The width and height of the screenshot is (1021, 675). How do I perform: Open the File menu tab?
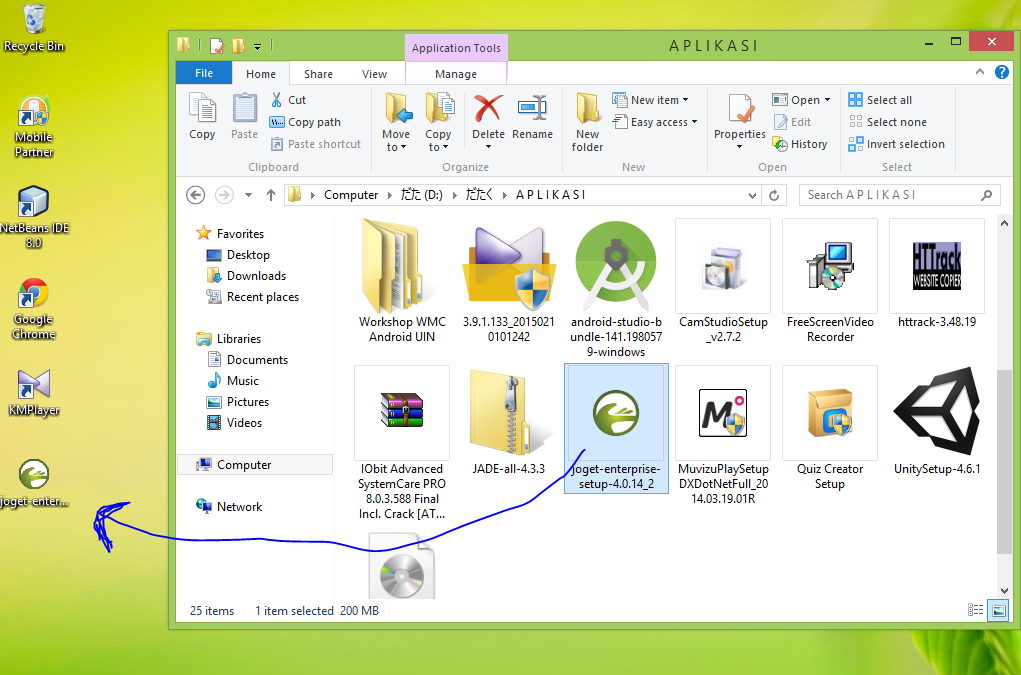(204, 73)
